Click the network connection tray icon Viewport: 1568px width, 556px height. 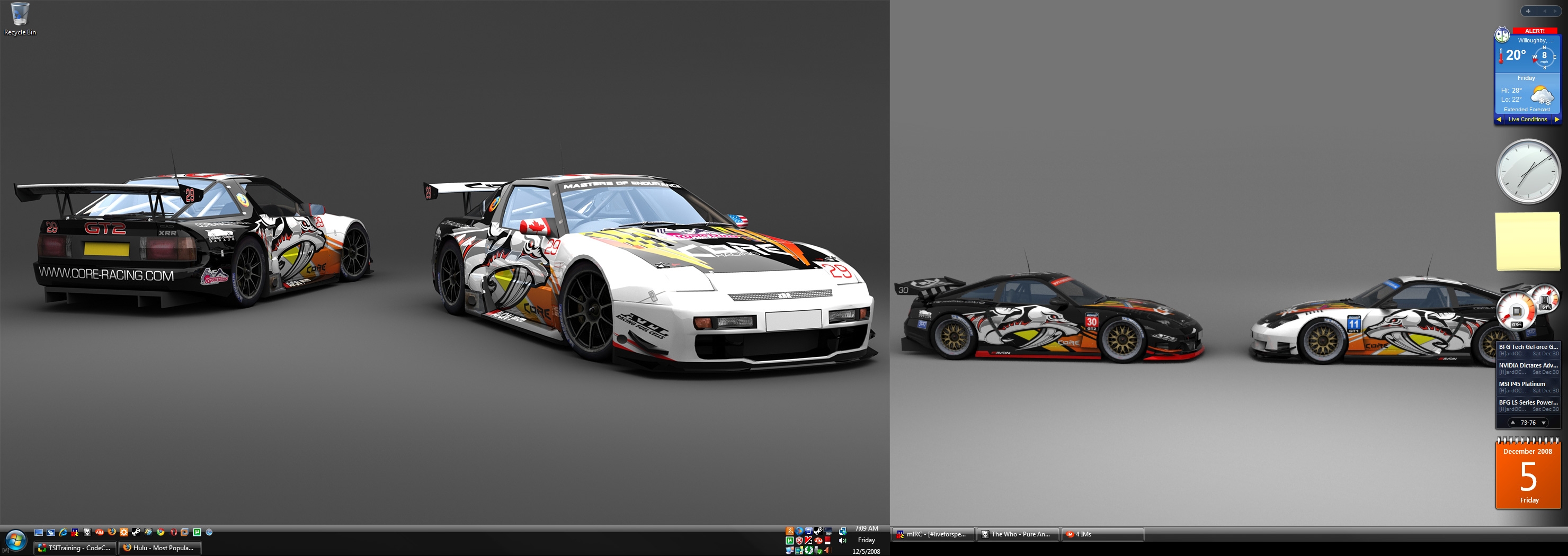tap(842, 532)
